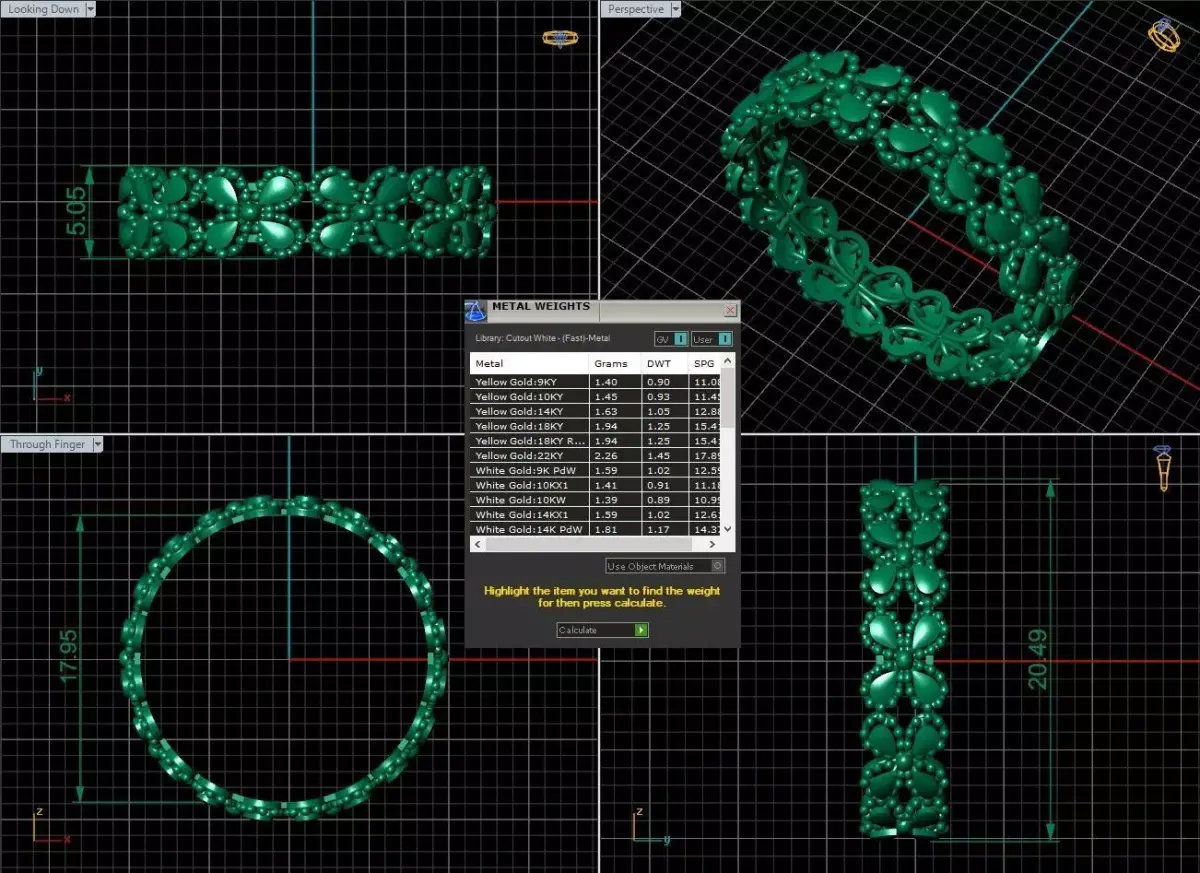Click the Through Finger viewport label
The image size is (1200, 873).
47,444
